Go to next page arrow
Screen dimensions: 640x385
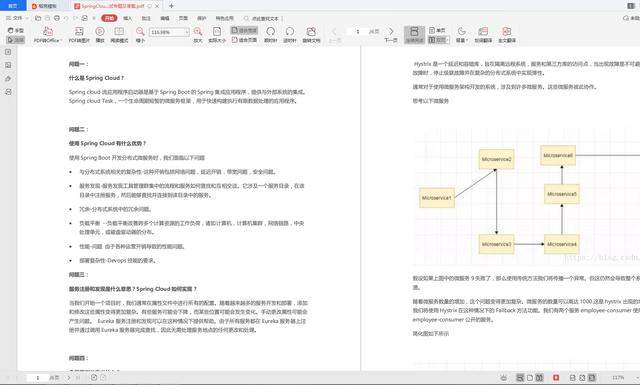(x=391, y=35)
